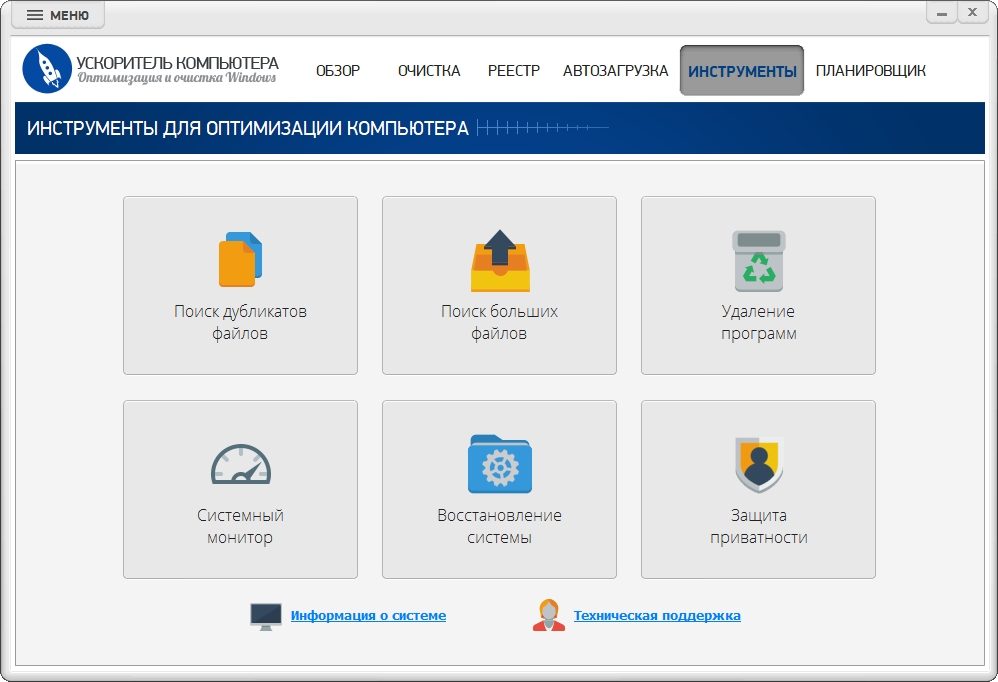Follow the Техническая поддержка link
This screenshot has width=998, height=682.
click(657, 616)
